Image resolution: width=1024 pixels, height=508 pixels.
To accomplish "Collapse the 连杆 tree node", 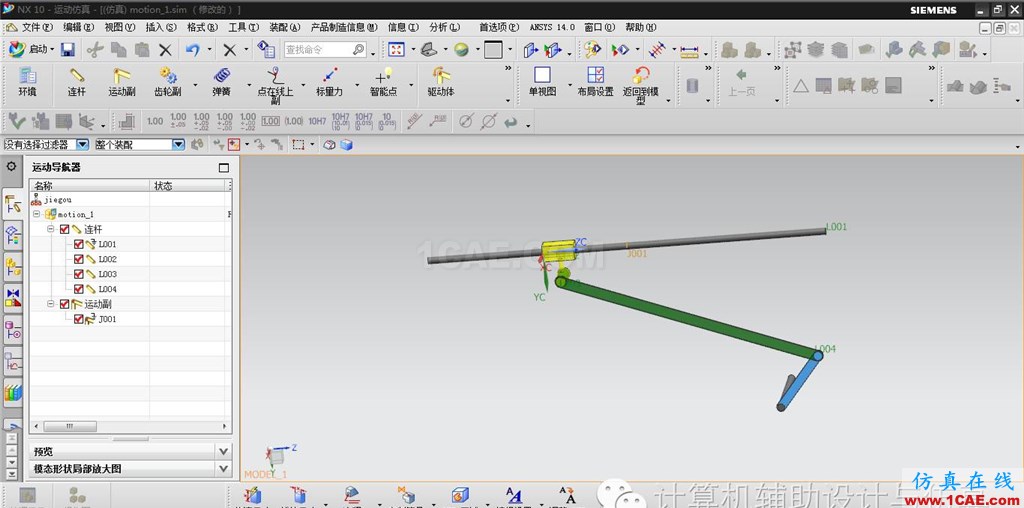I will [51, 229].
